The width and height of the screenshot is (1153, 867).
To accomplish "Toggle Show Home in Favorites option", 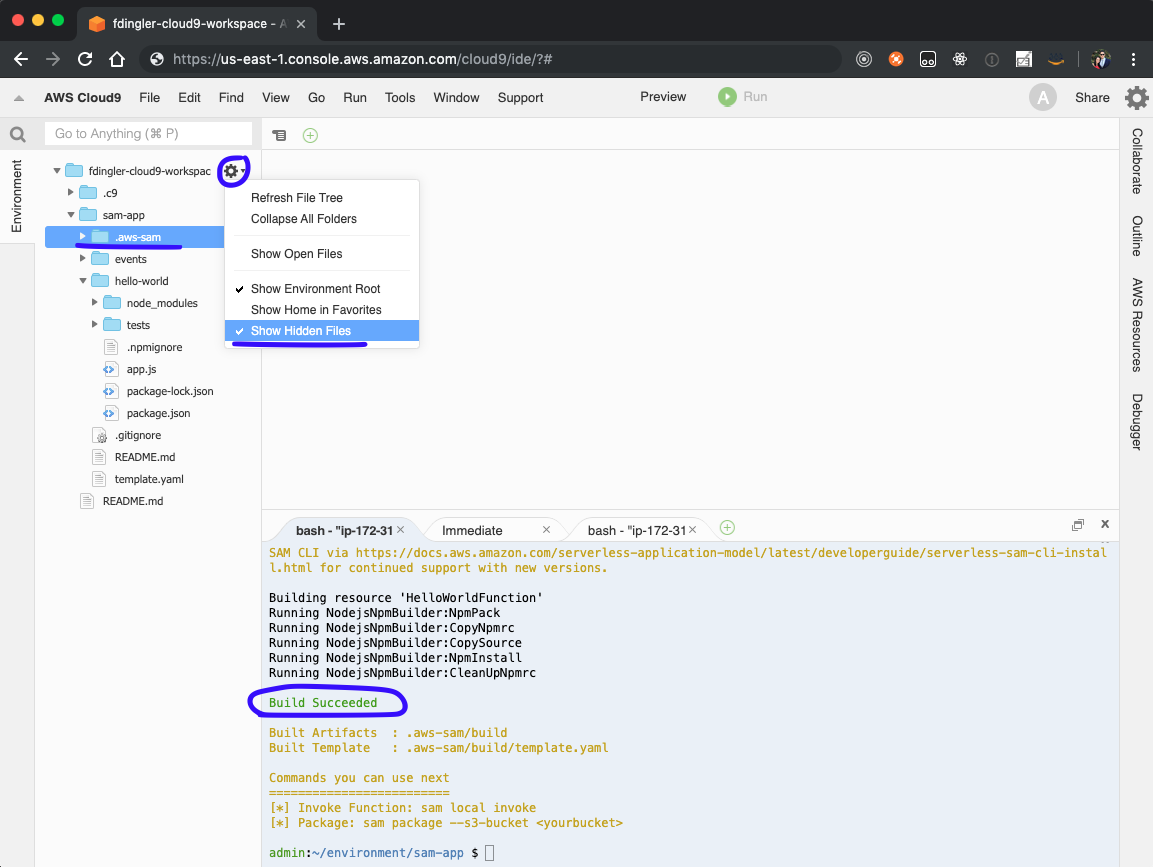I will [322, 310].
